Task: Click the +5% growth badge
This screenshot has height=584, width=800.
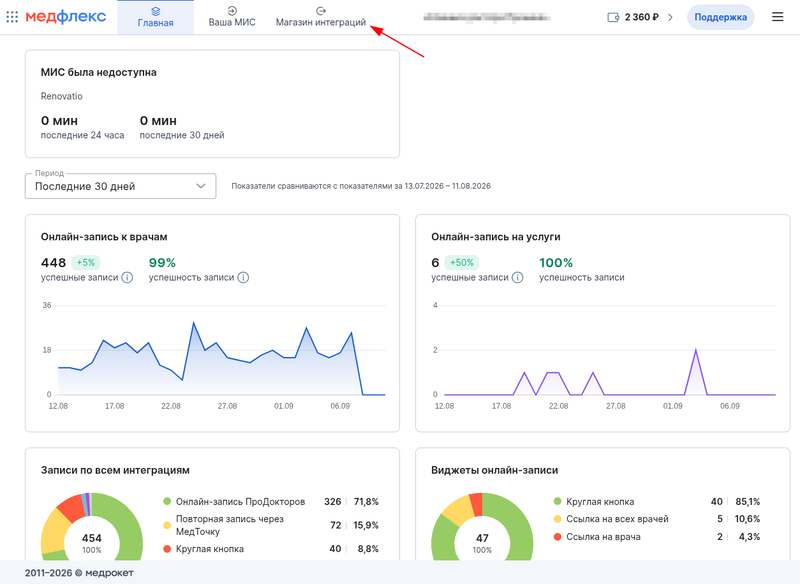Action: pos(86,263)
